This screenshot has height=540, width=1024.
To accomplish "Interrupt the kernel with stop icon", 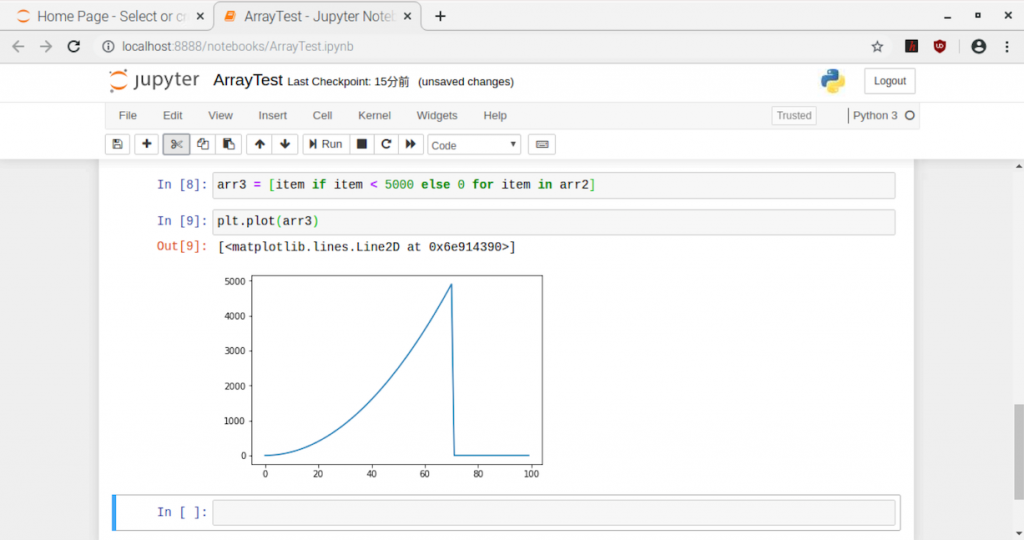I will tap(362, 144).
